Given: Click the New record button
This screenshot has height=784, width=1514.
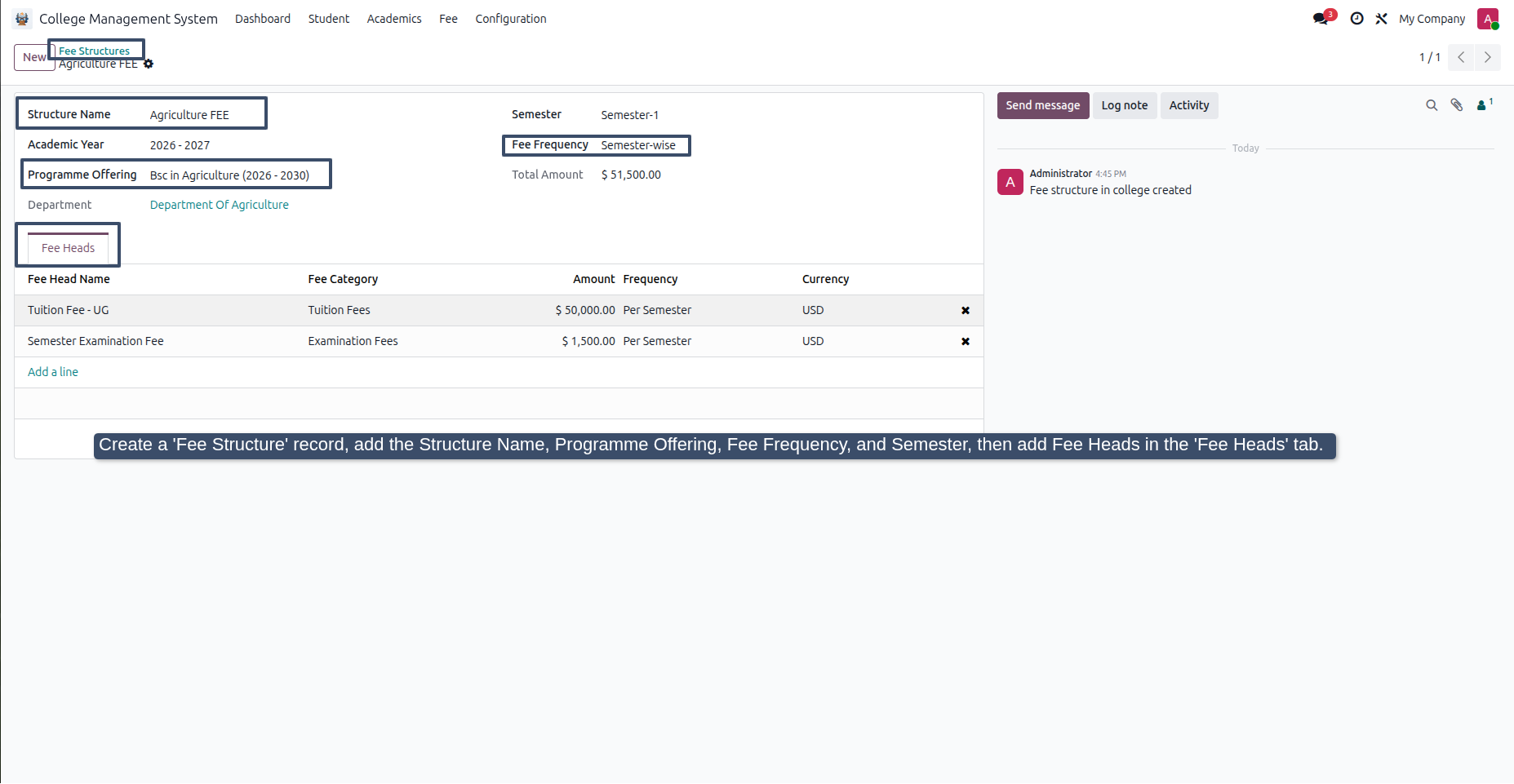Looking at the screenshot, I should coord(34,57).
